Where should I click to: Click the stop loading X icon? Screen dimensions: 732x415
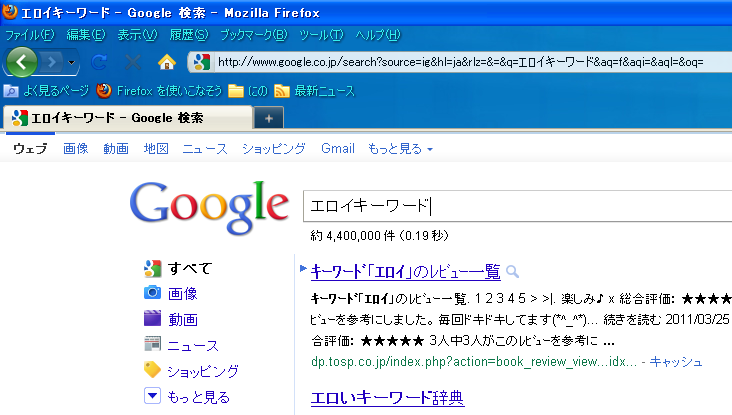coord(133,62)
